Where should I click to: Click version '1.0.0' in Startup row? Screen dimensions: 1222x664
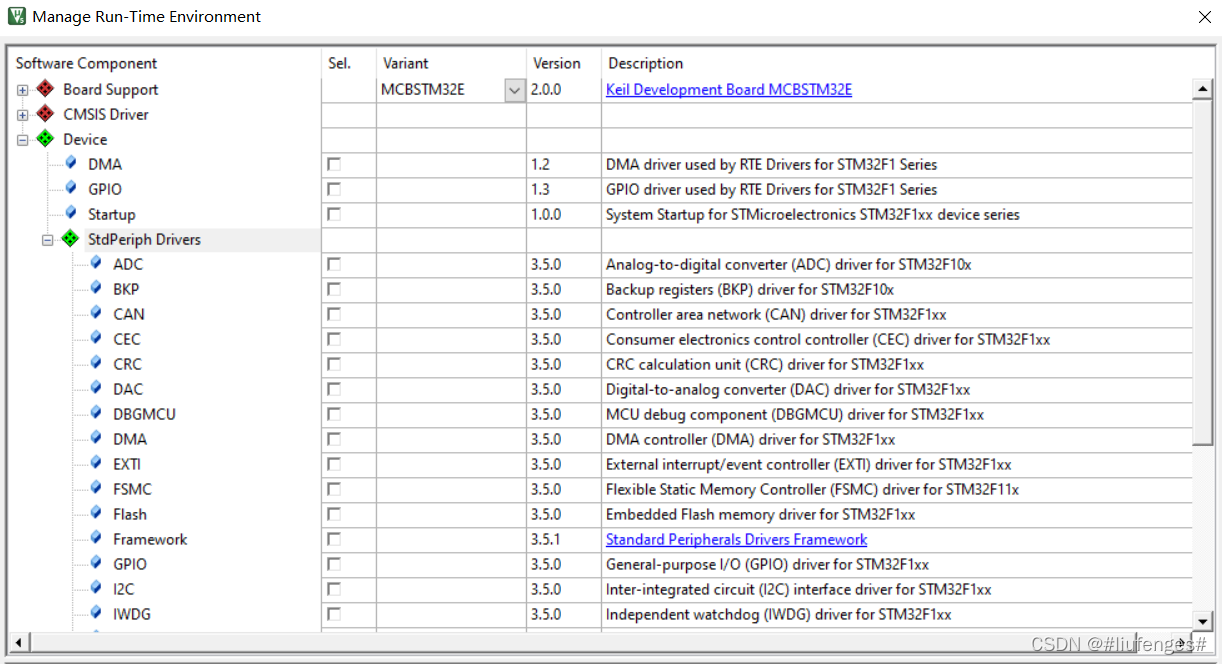[546, 214]
